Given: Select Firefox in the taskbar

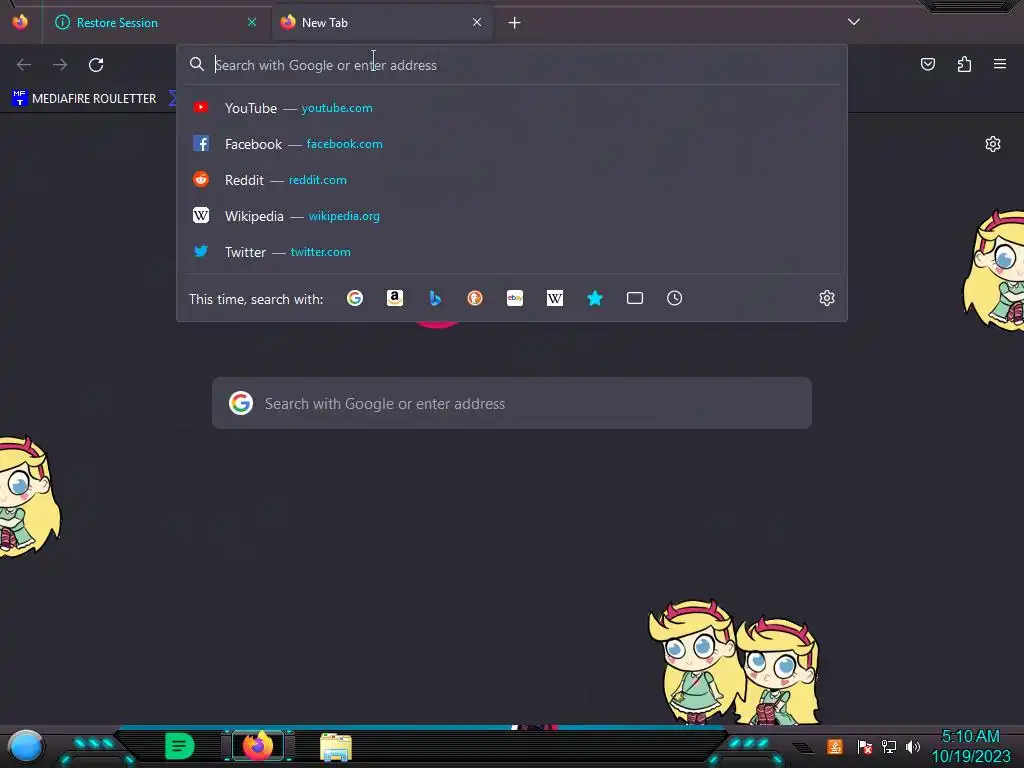Looking at the screenshot, I should click(258, 746).
